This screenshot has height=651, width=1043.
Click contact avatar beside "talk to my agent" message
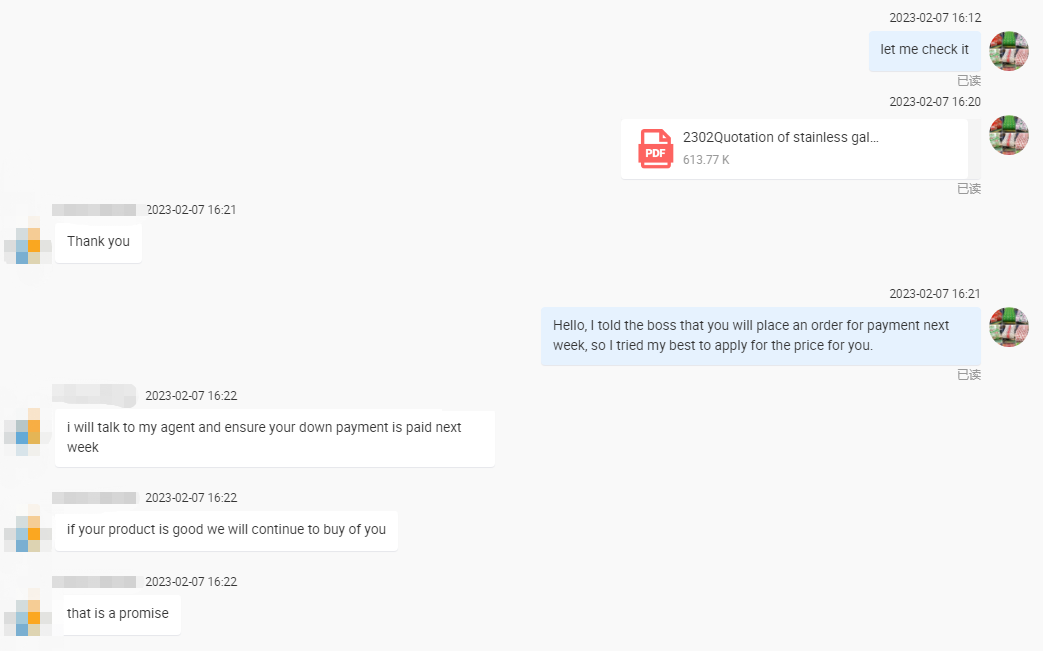(27, 431)
